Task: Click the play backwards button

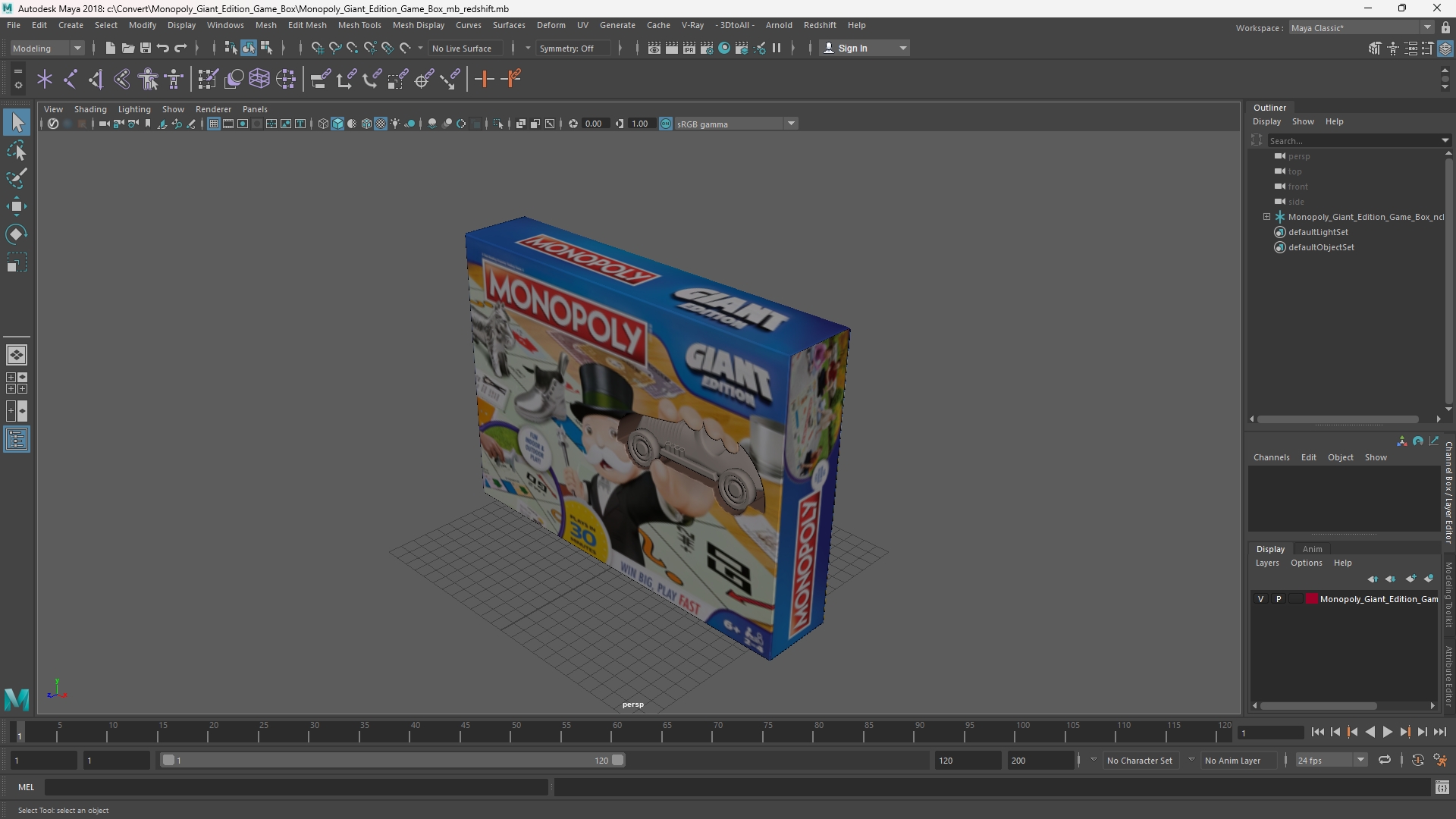Action: click(x=1370, y=732)
